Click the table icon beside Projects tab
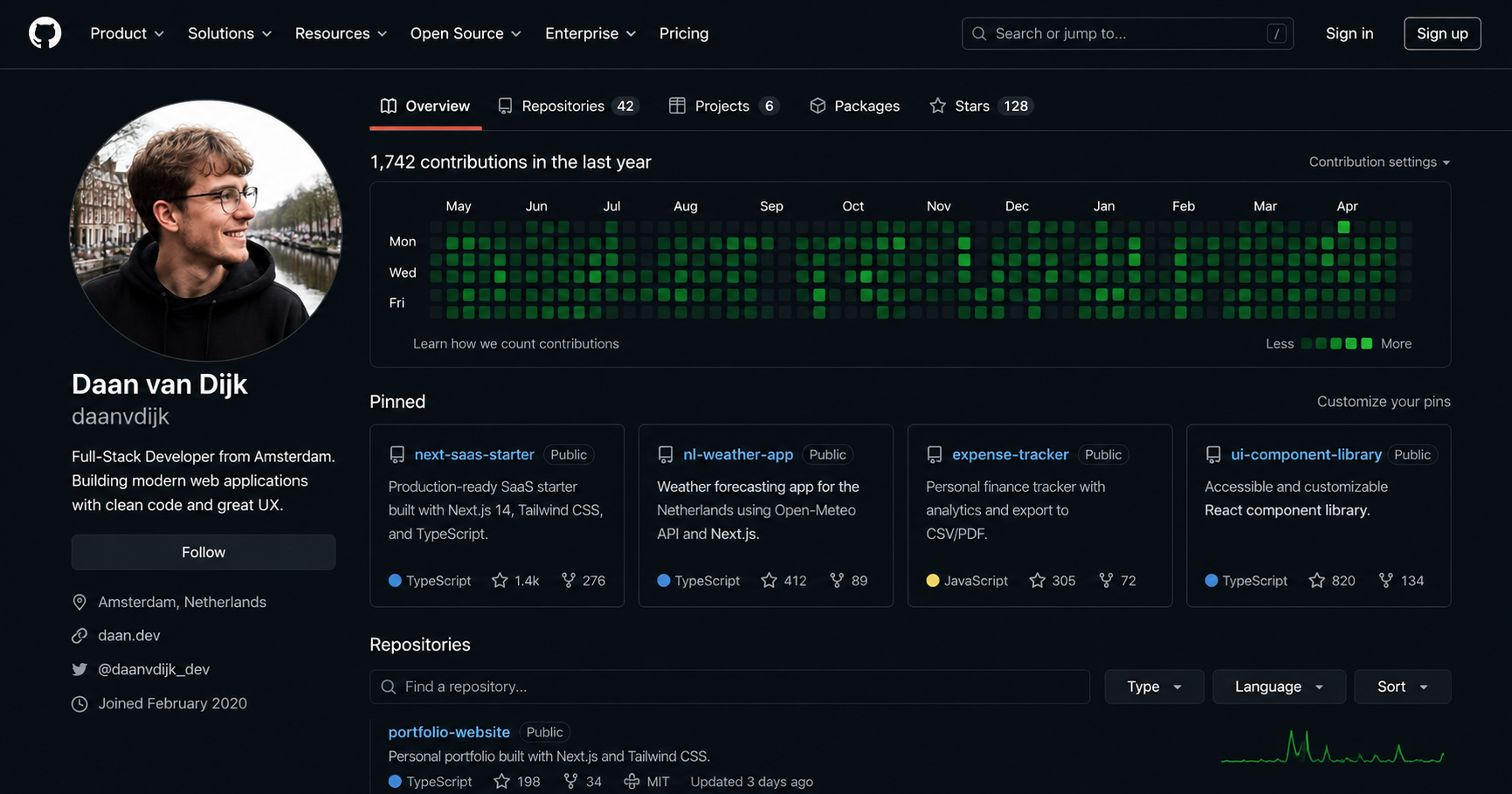Screen dimensions: 1512x794 click(x=677, y=106)
